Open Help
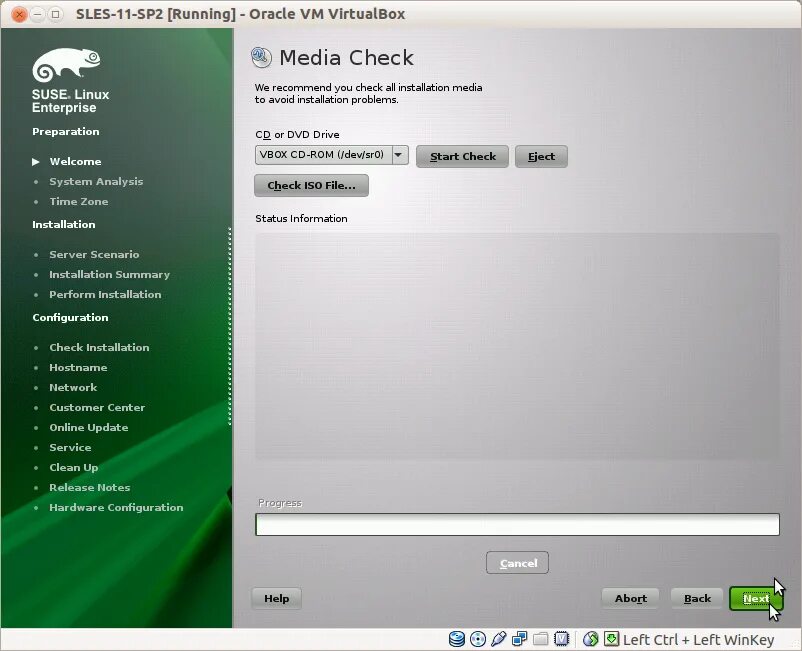 [276, 598]
